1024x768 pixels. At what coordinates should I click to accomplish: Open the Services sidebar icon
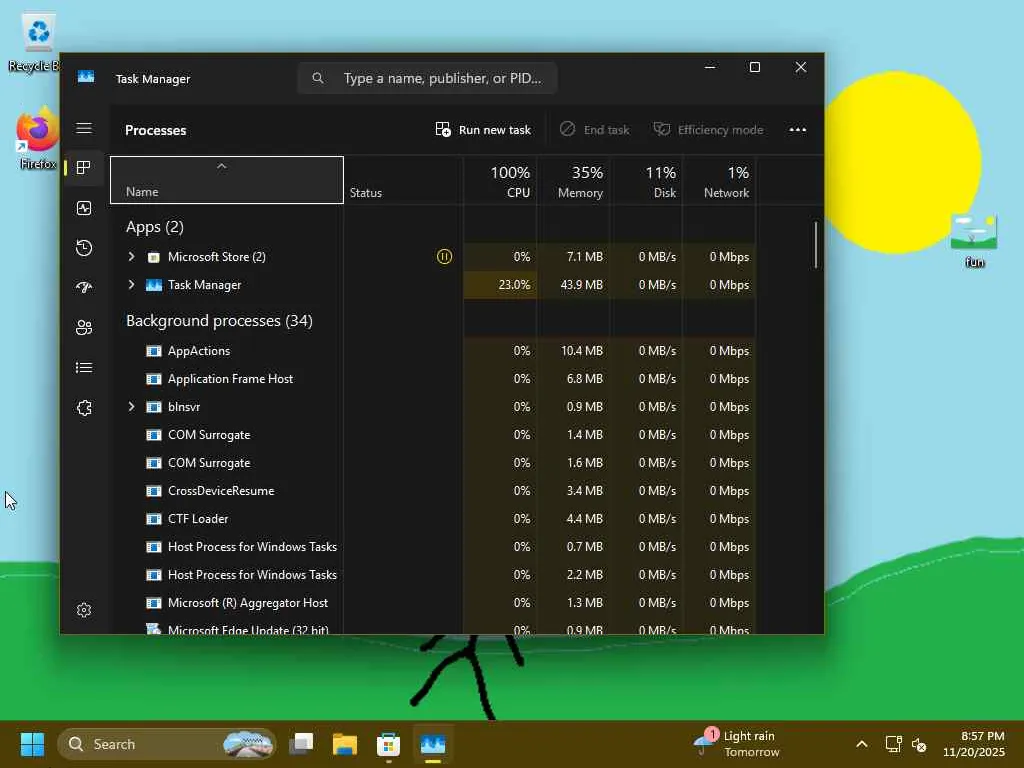[x=84, y=408]
